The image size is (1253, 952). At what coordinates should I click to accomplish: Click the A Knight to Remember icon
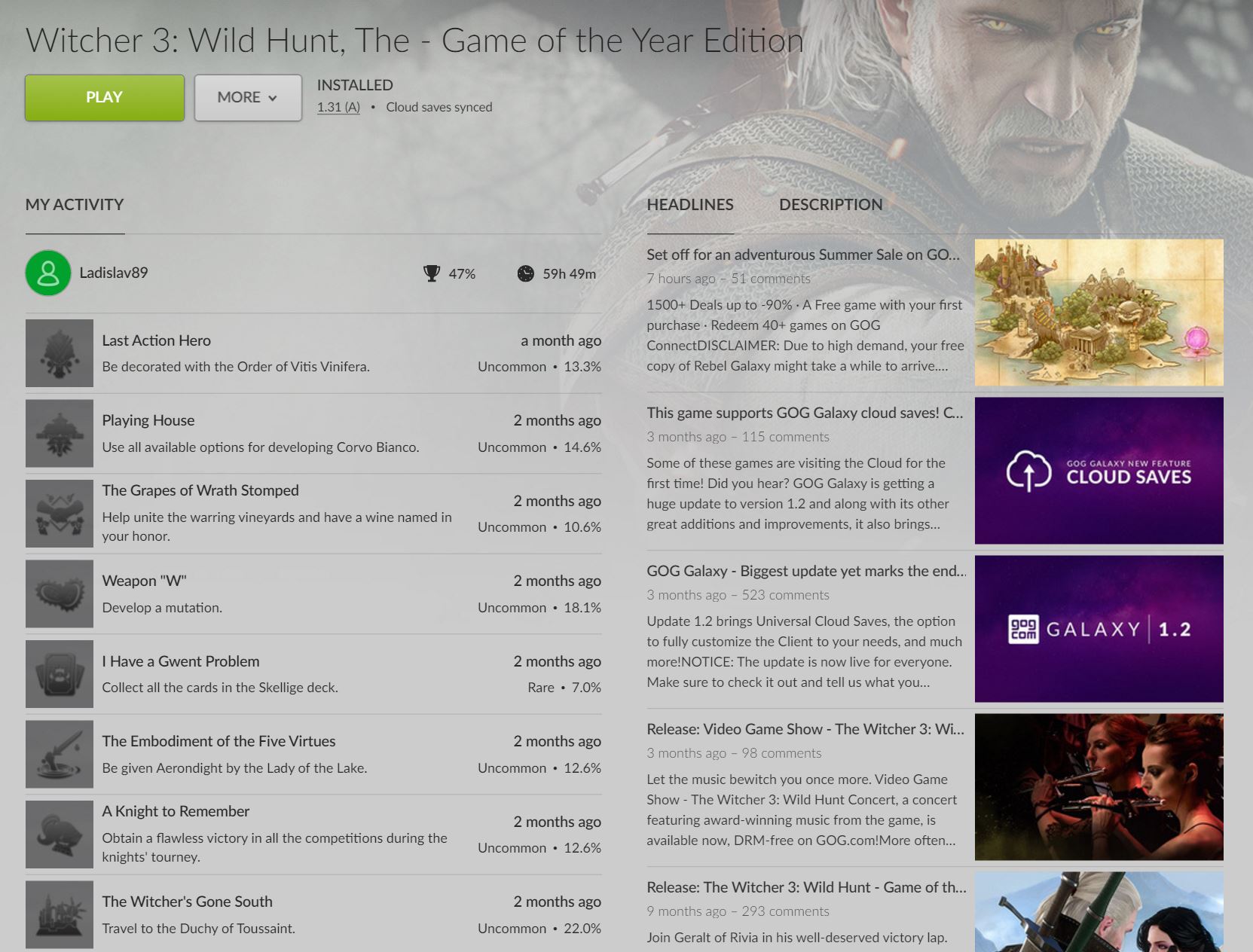60,835
